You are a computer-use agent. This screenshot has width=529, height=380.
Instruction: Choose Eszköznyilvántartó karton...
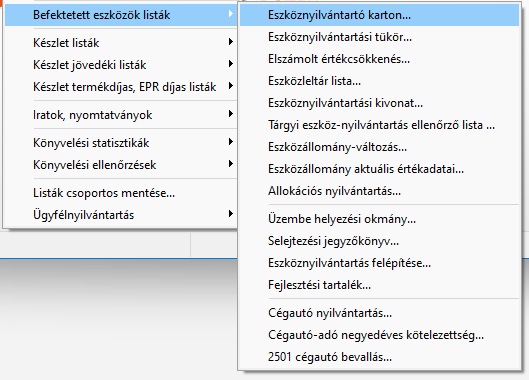click(380, 15)
